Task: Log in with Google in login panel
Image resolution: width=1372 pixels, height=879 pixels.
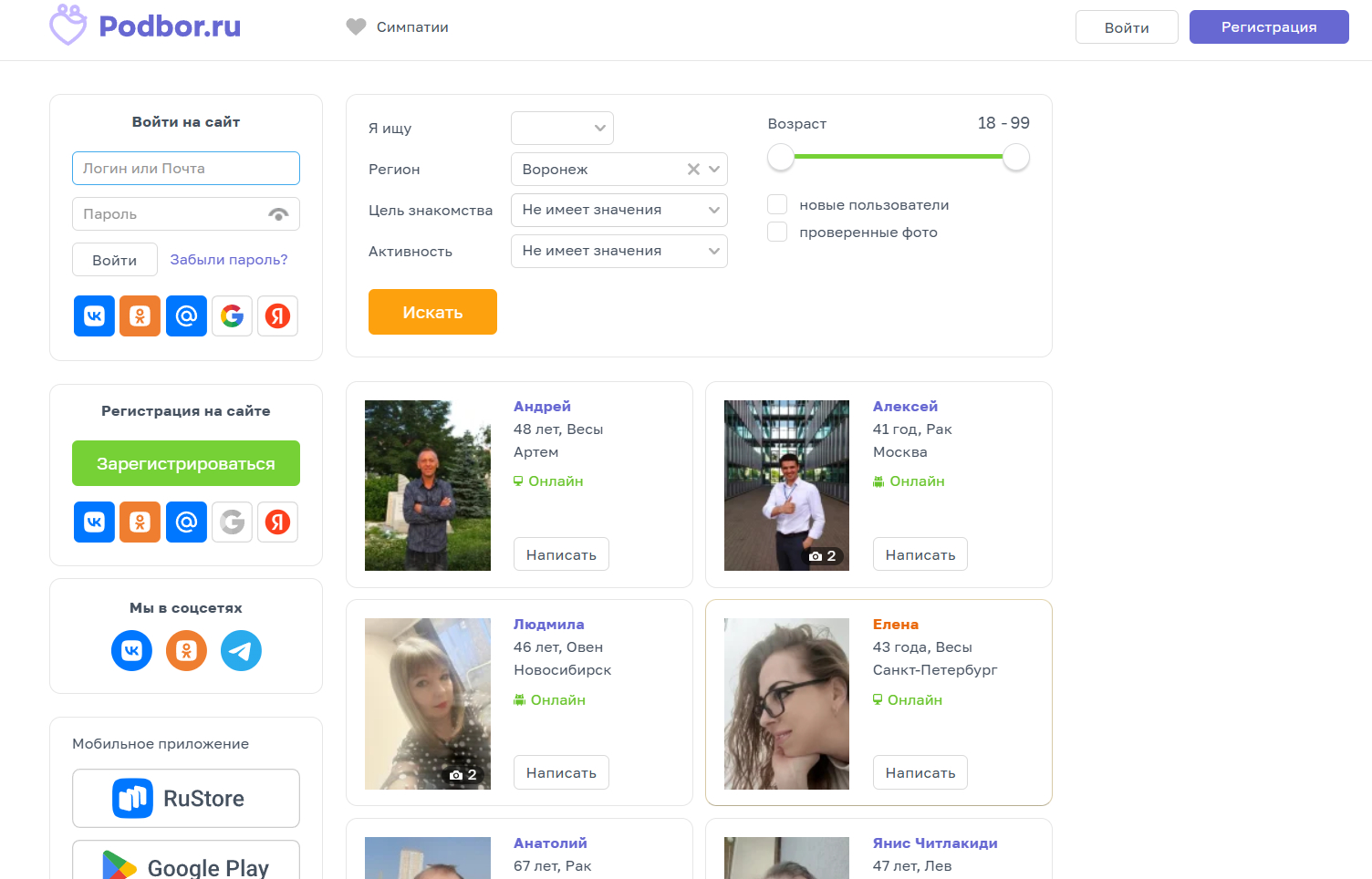Action: [232, 316]
